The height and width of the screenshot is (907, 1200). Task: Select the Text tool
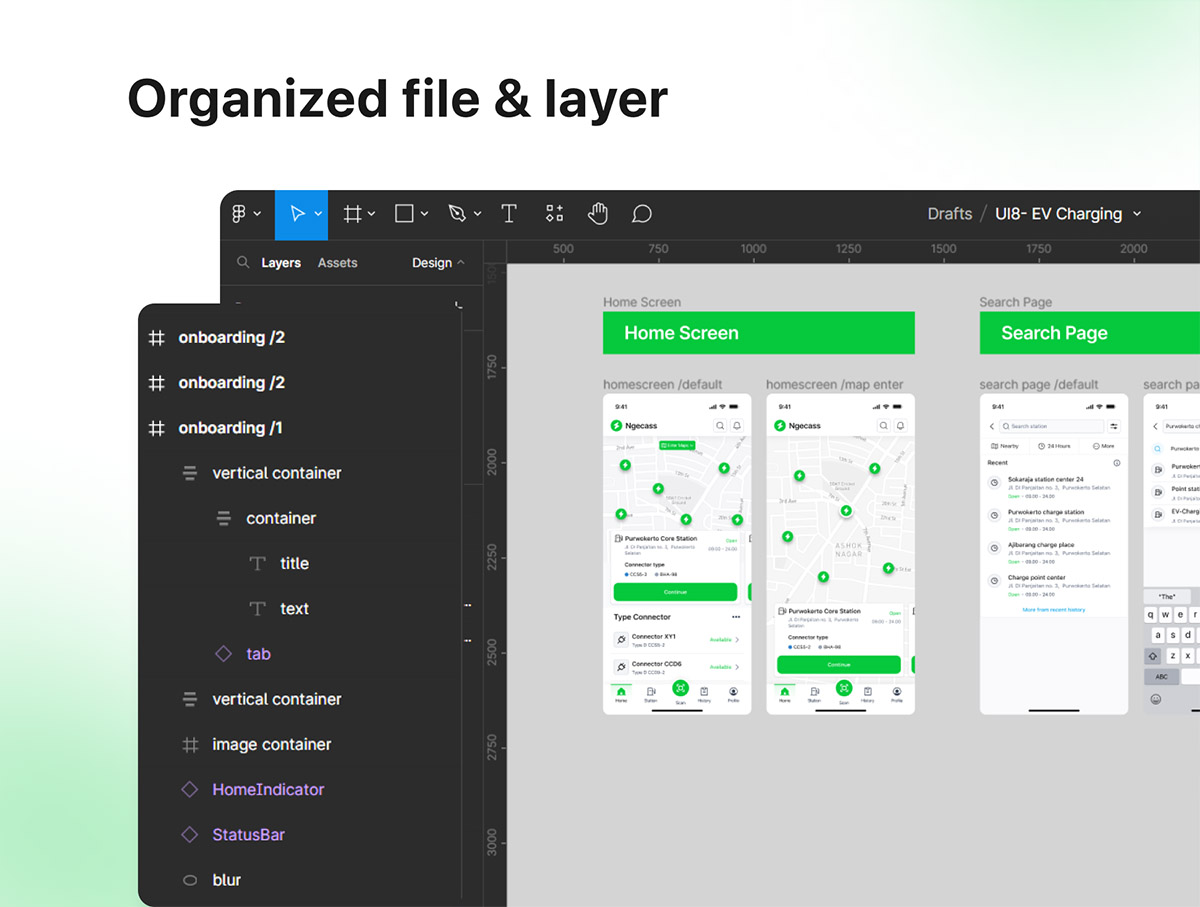pyautogui.click(x=508, y=214)
